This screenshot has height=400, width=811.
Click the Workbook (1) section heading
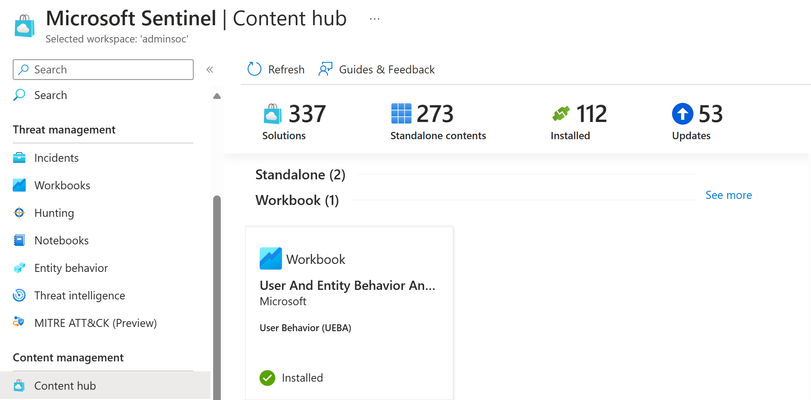(297, 200)
